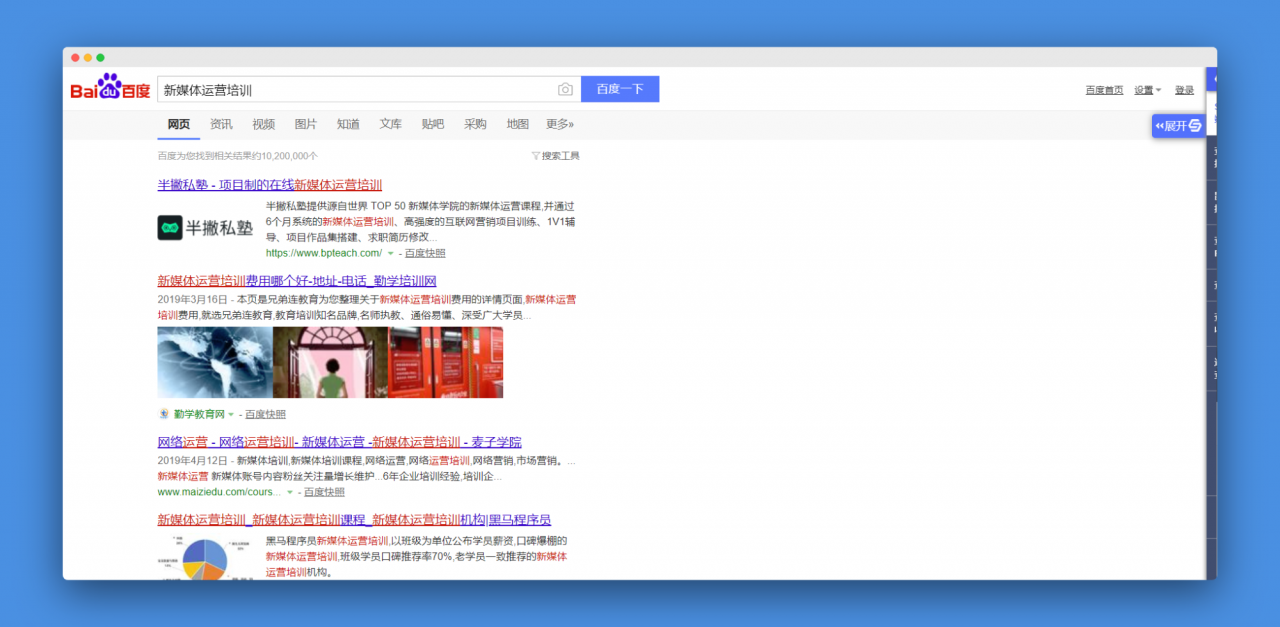
Task: Expand arrow beside maiziedu.com URL
Action: 290,492
